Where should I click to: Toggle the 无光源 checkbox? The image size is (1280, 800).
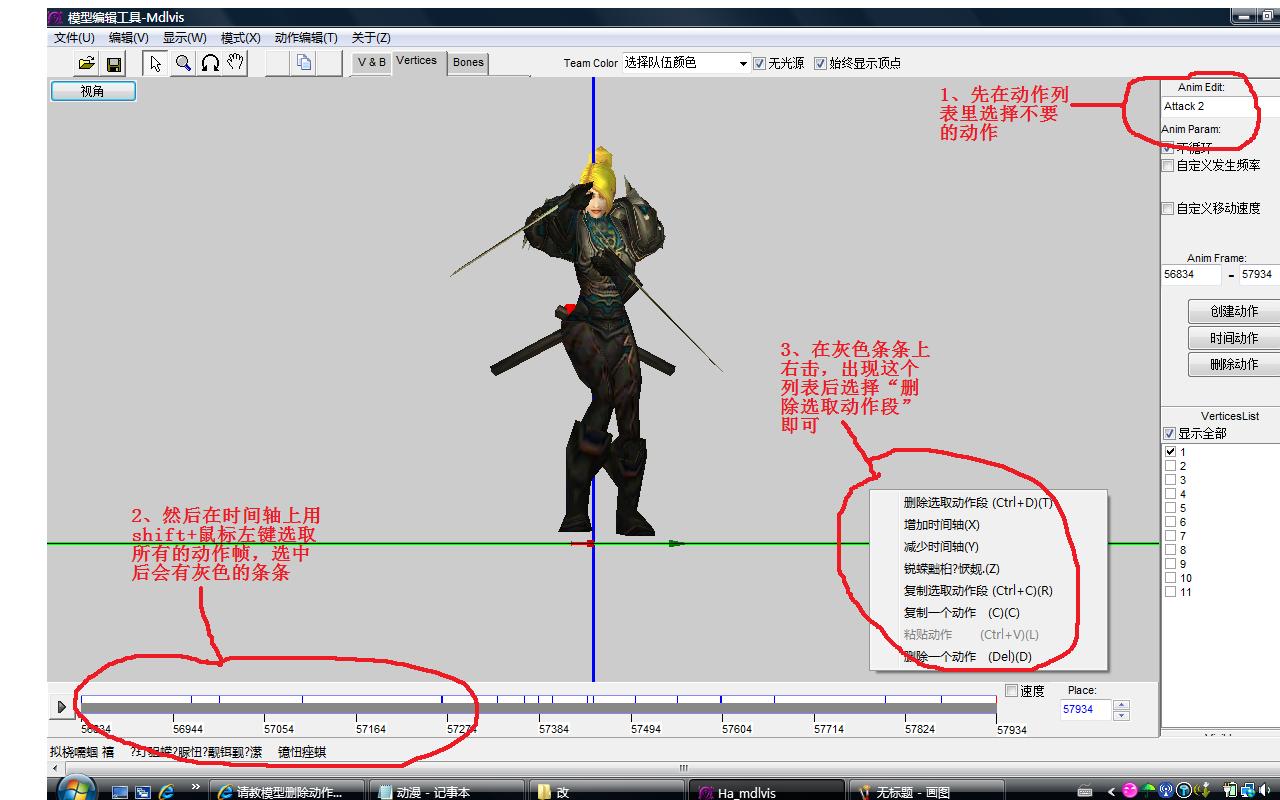760,63
